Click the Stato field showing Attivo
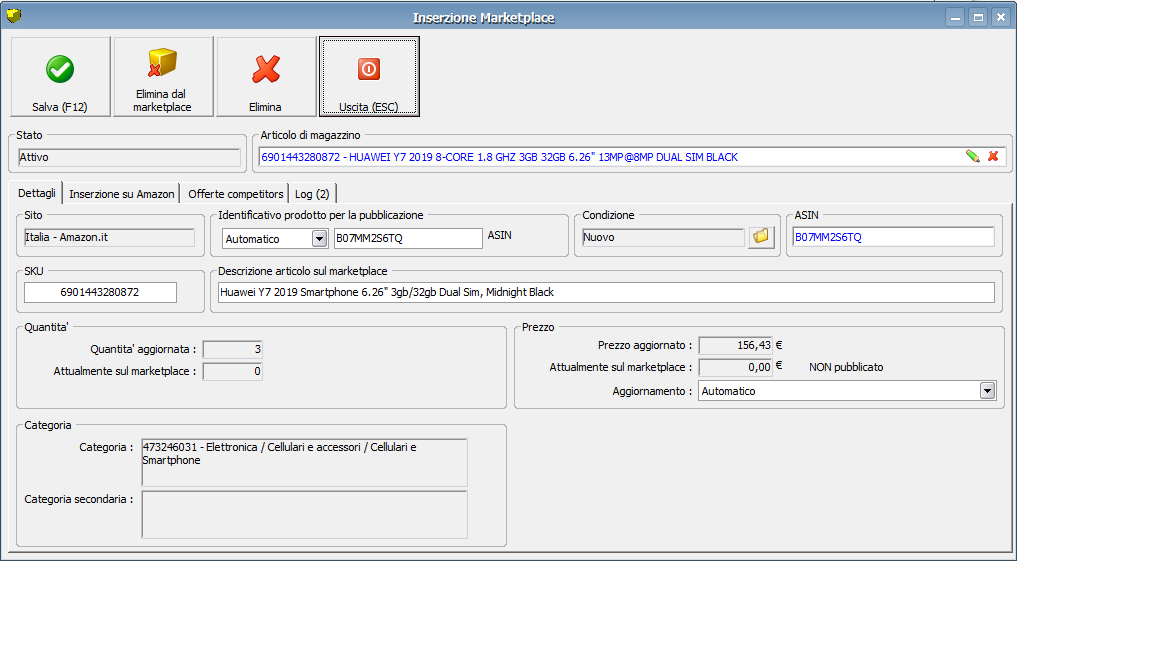 point(129,157)
